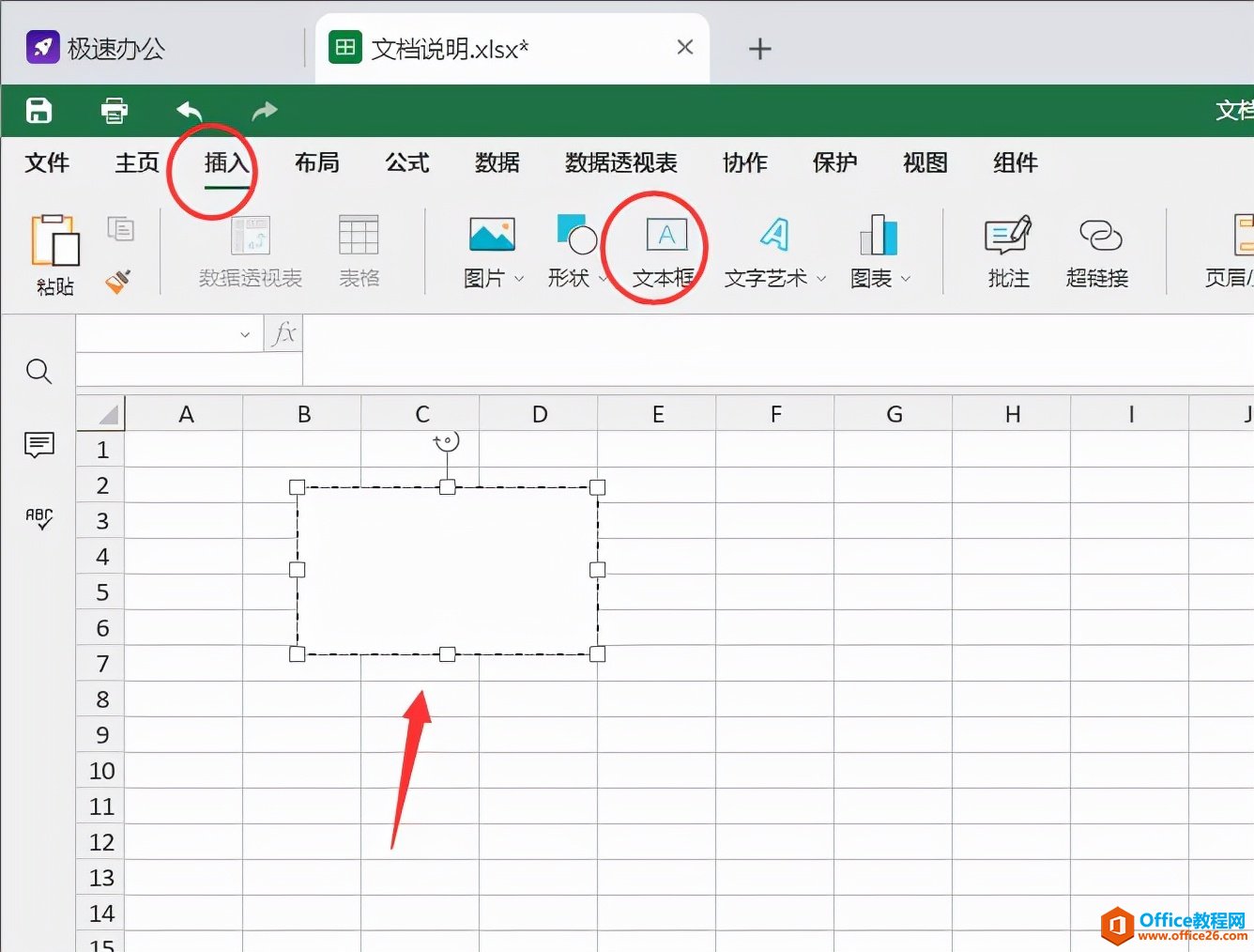
Task: Open the search panel in the left sidebar
Action: (38, 371)
